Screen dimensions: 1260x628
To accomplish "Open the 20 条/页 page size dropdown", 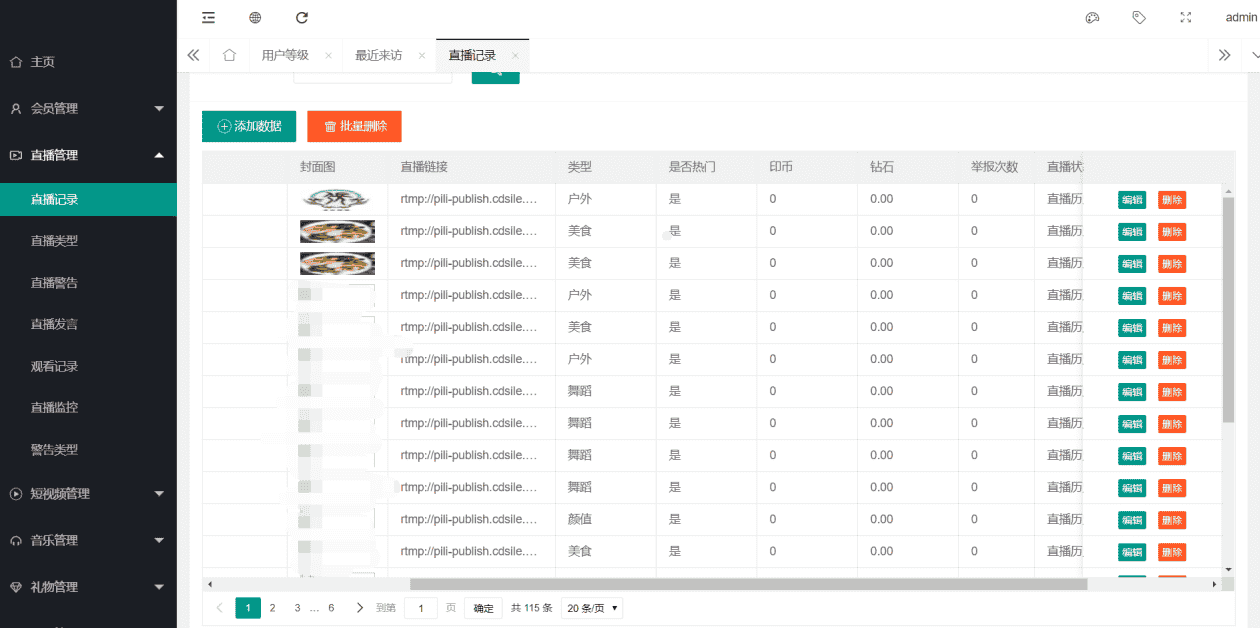I will pos(592,608).
